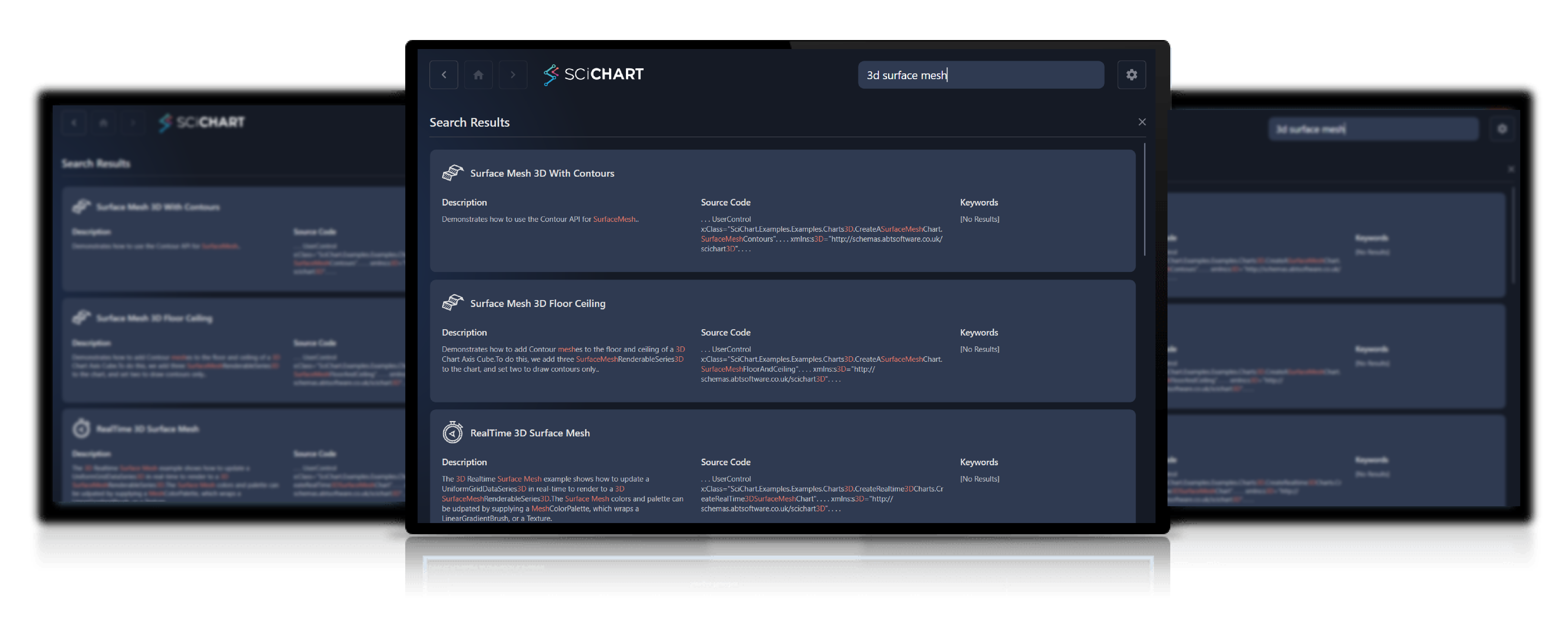Viewport: 1568px width, 632px height.
Task: Click the back navigation arrow button
Action: [443, 75]
